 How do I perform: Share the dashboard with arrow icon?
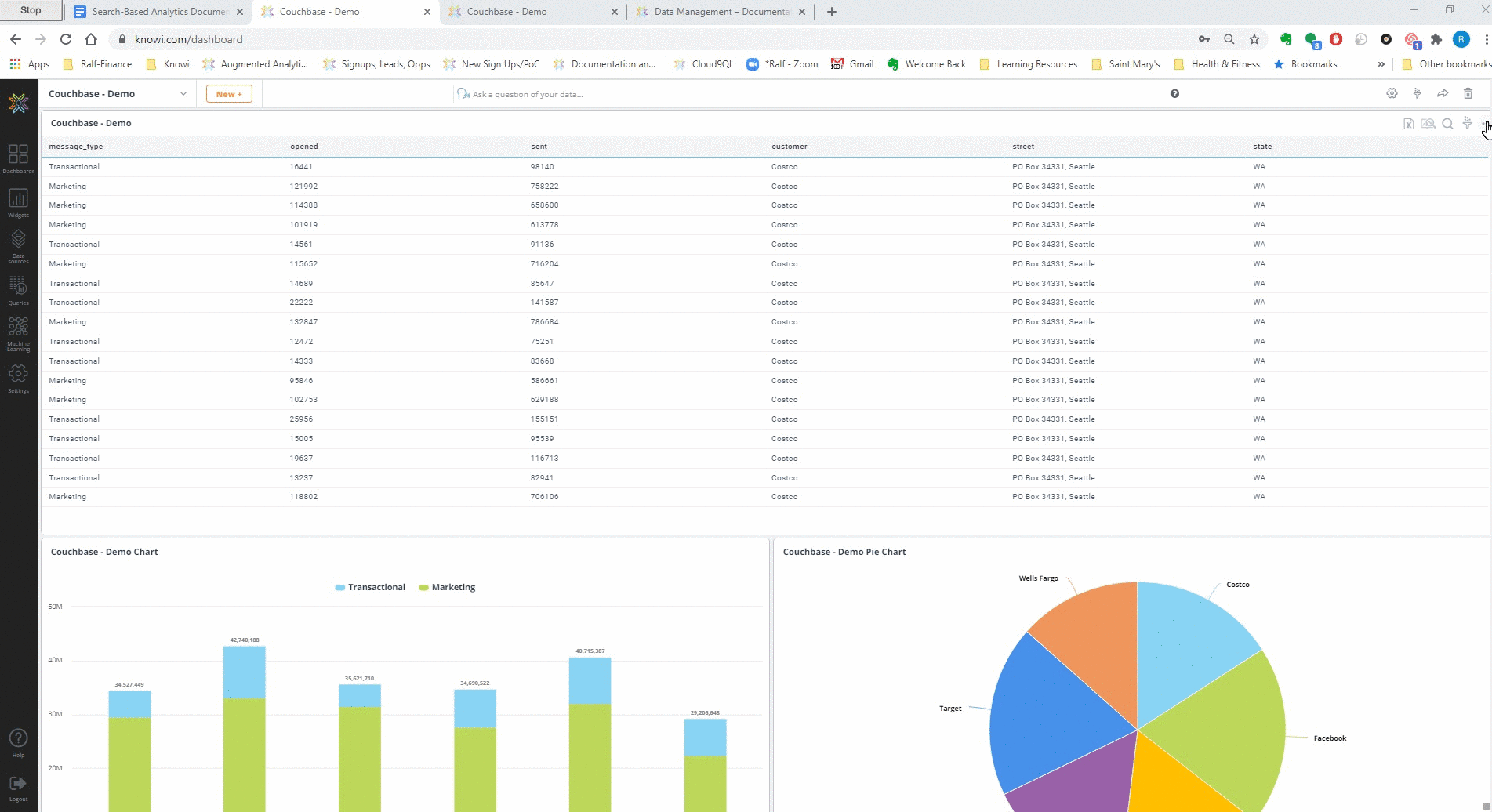(x=1443, y=93)
